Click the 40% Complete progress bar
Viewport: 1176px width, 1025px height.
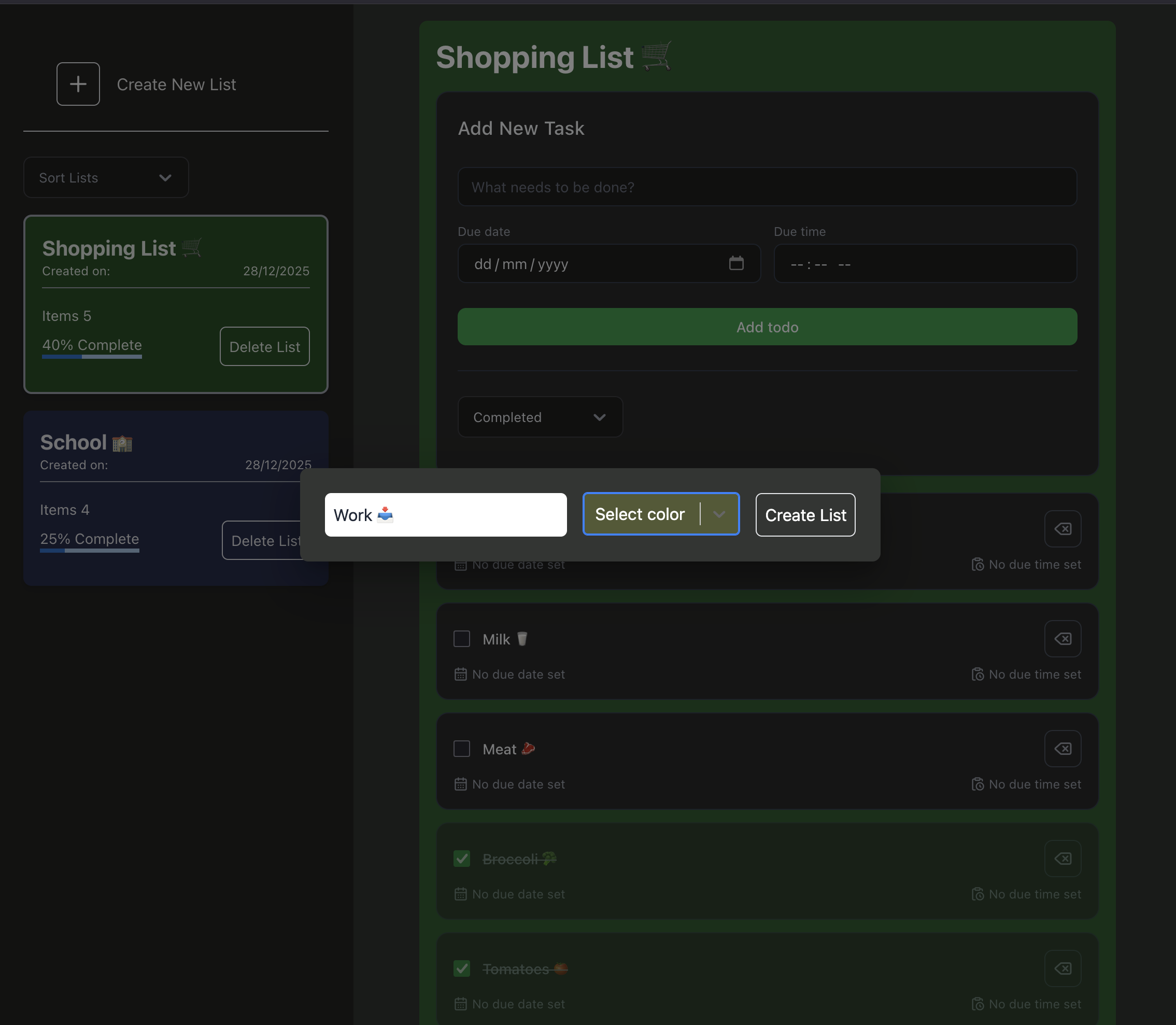(91, 356)
